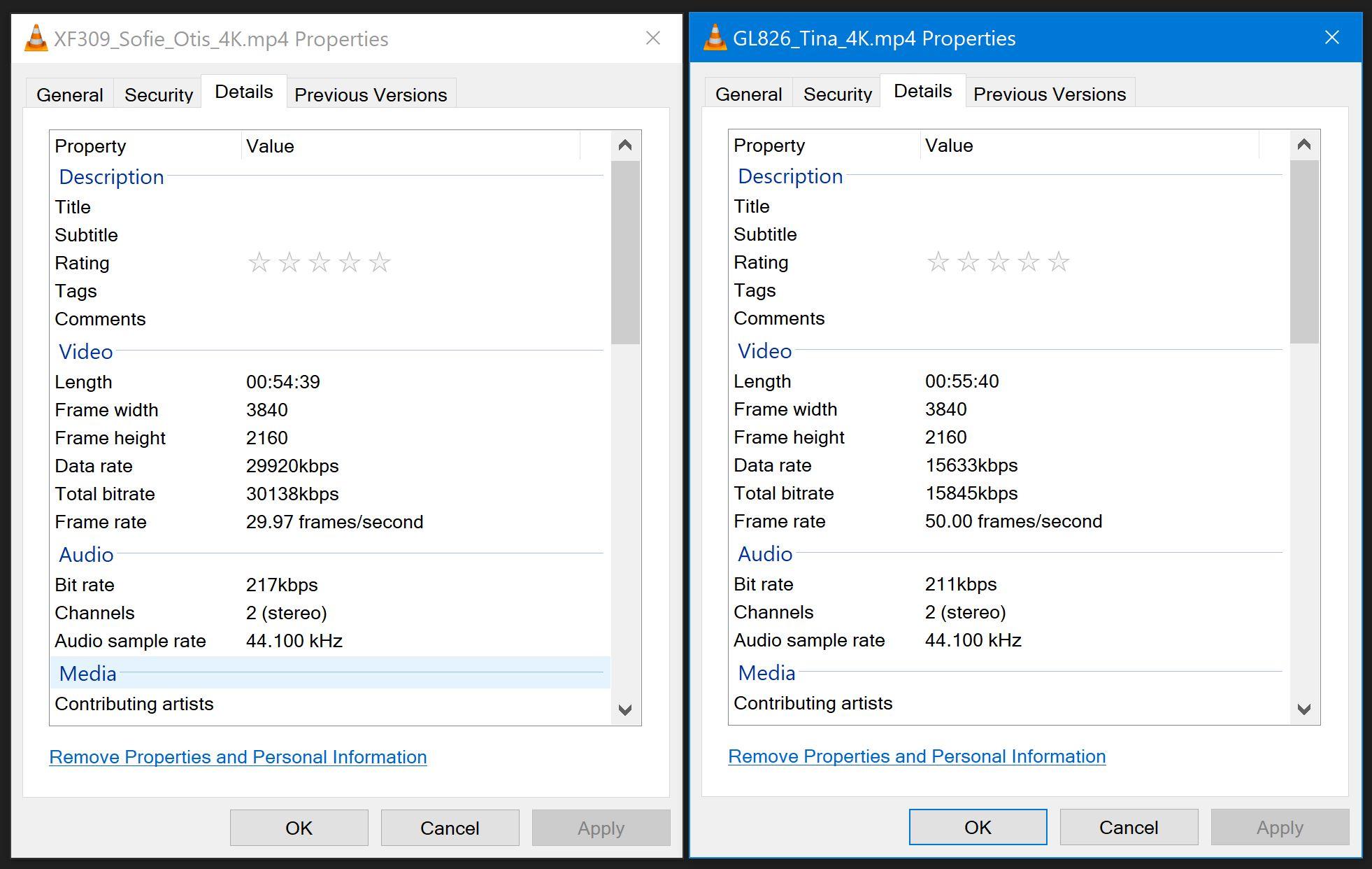
Task: Close the GL826_Tina_4K.mp4 Properties window
Action: 1331,38
